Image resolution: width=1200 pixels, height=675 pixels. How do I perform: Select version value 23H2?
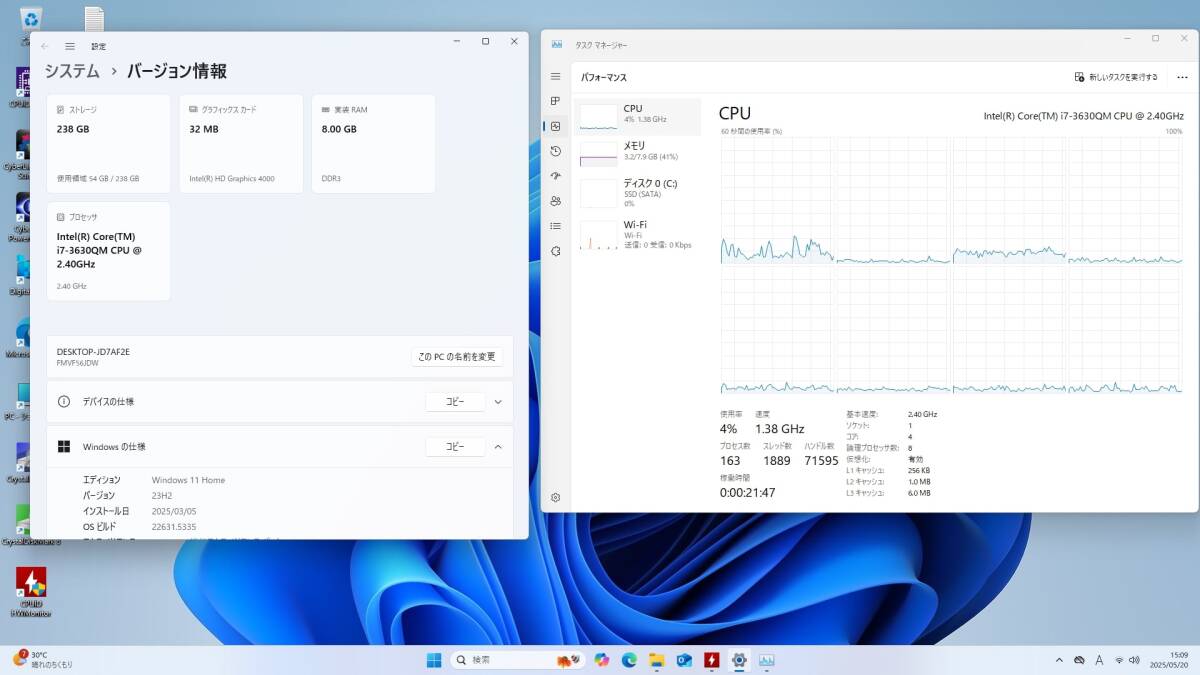point(162,495)
